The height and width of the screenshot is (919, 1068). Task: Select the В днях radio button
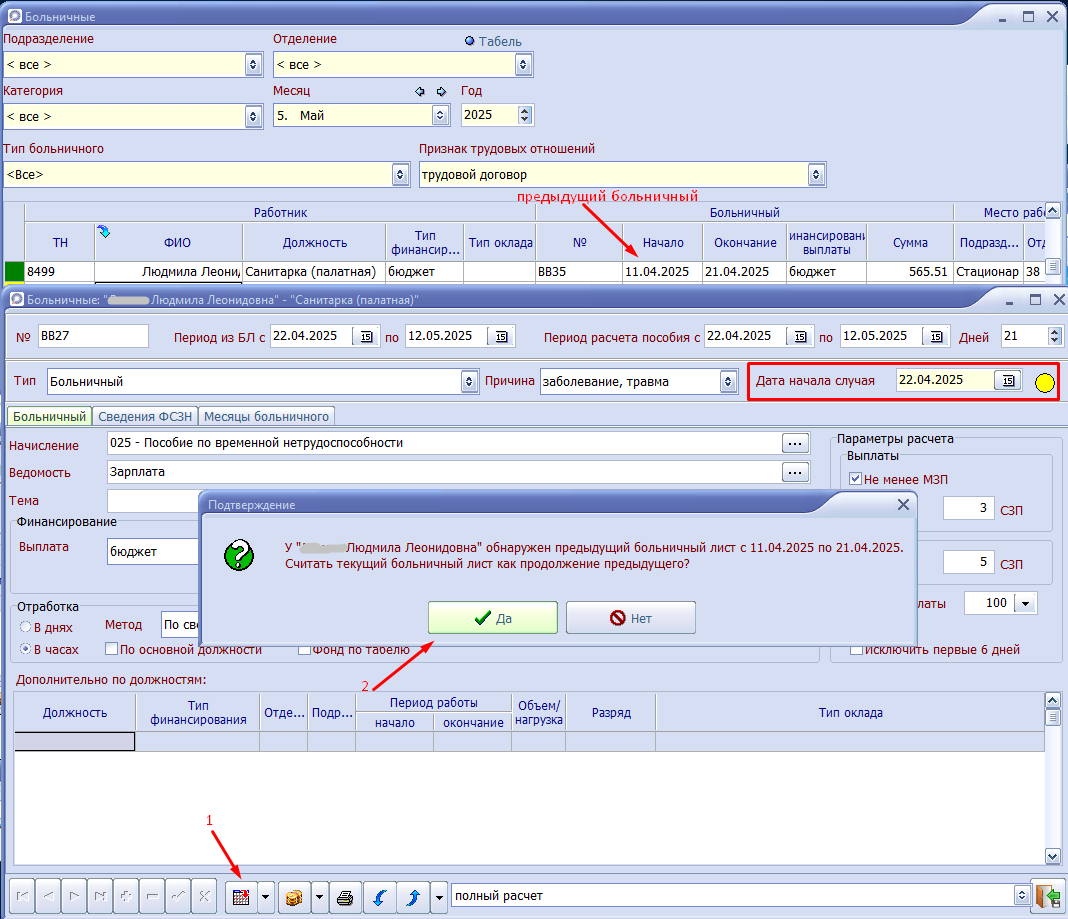[x=26, y=627]
